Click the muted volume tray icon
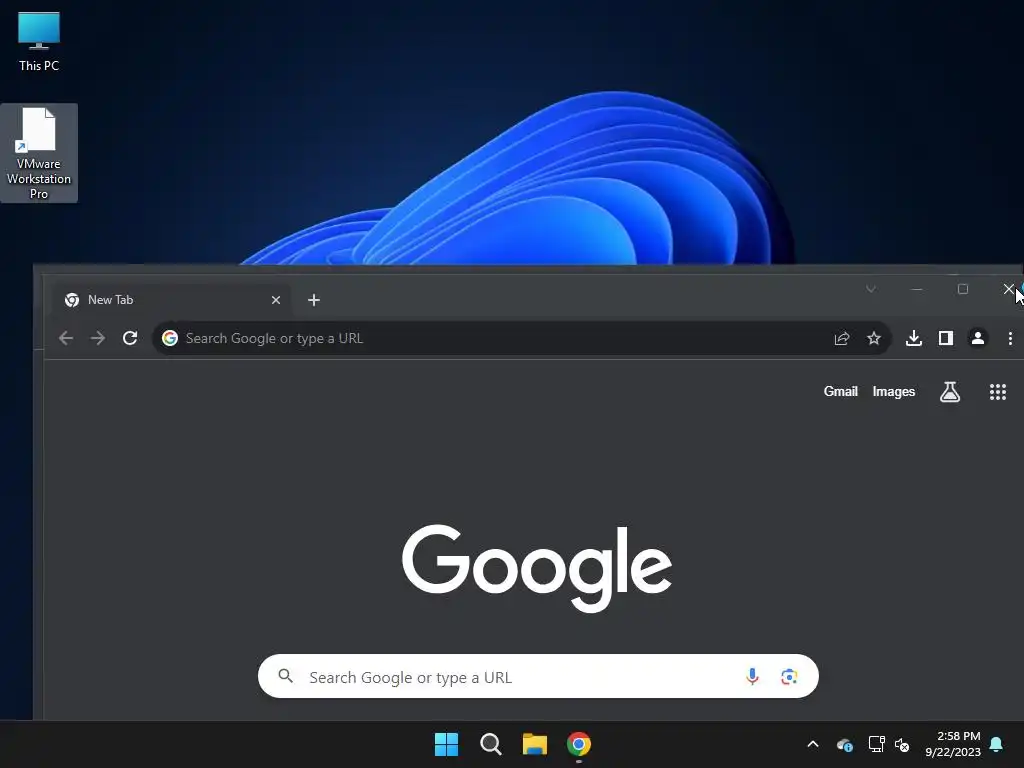This screenshot has width=1024, height=768. [x=902, y=744]
